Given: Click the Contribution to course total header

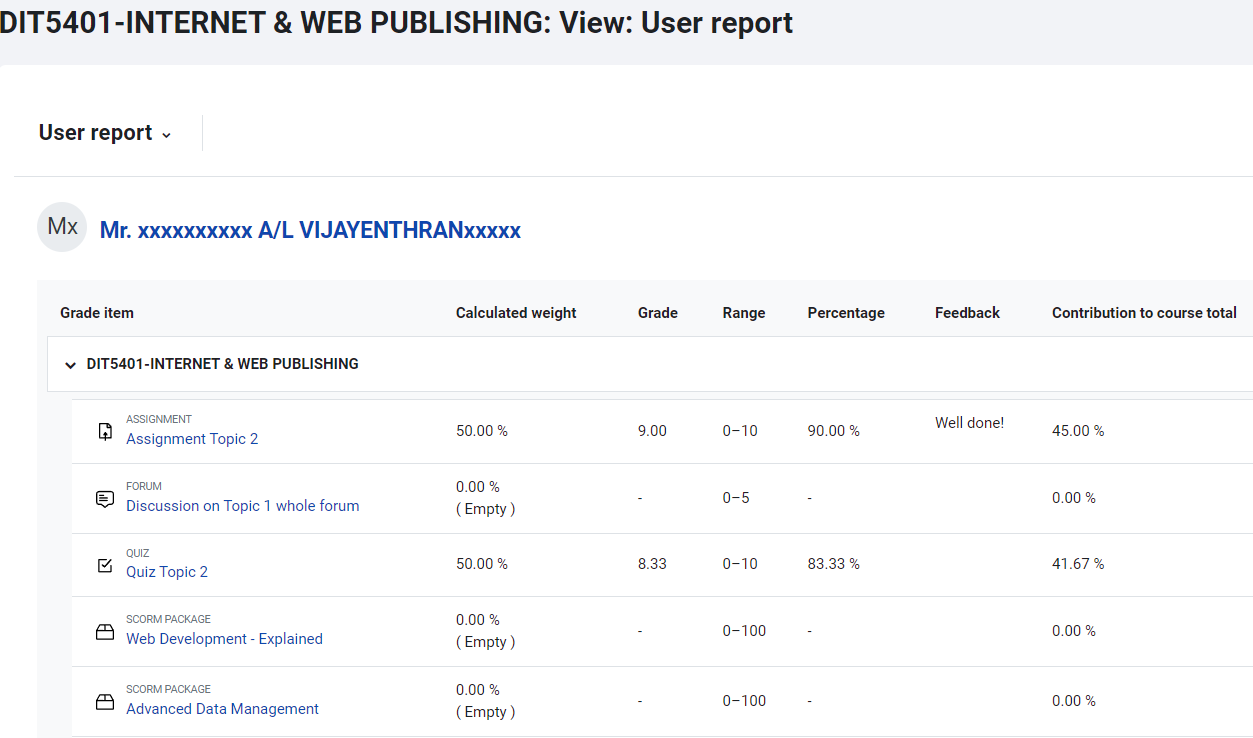Looking at the screenshot, I should pos(1144,313).
